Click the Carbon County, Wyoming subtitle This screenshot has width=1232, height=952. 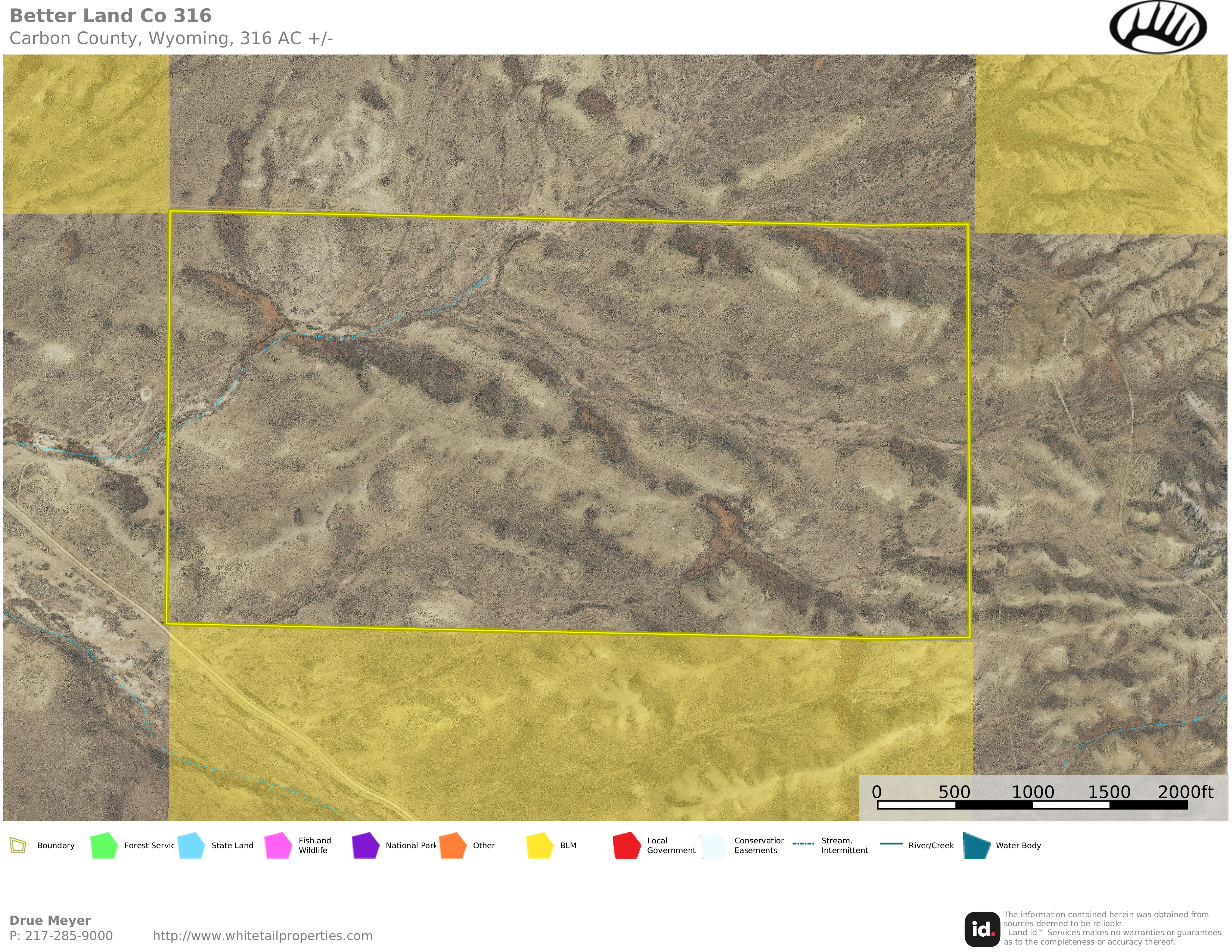(x=171, y=38)
